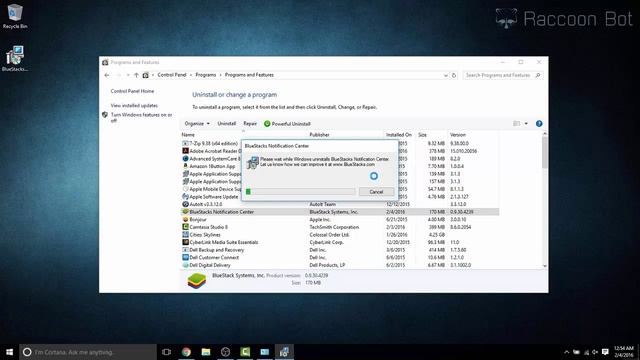640x360 pixels.
Task: Open File Explorer from the taskbar
Action: coord(206,352)
